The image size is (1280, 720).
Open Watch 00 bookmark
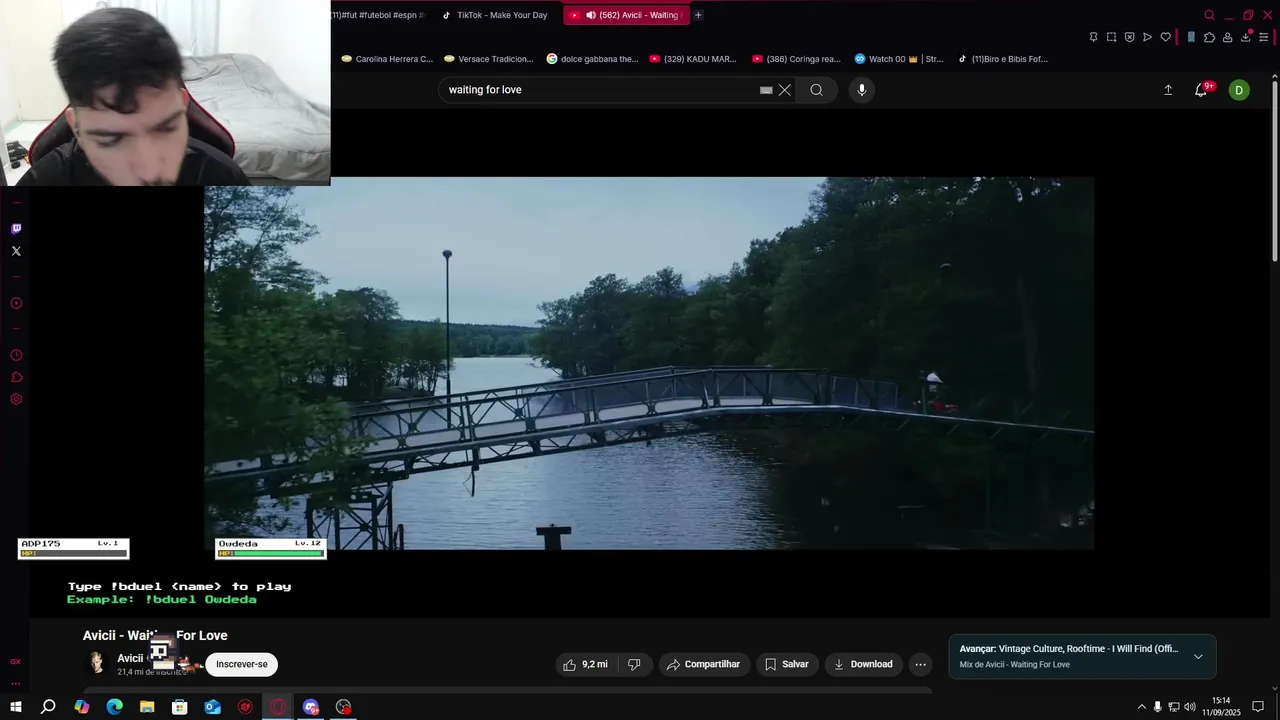tap(898, 59)
